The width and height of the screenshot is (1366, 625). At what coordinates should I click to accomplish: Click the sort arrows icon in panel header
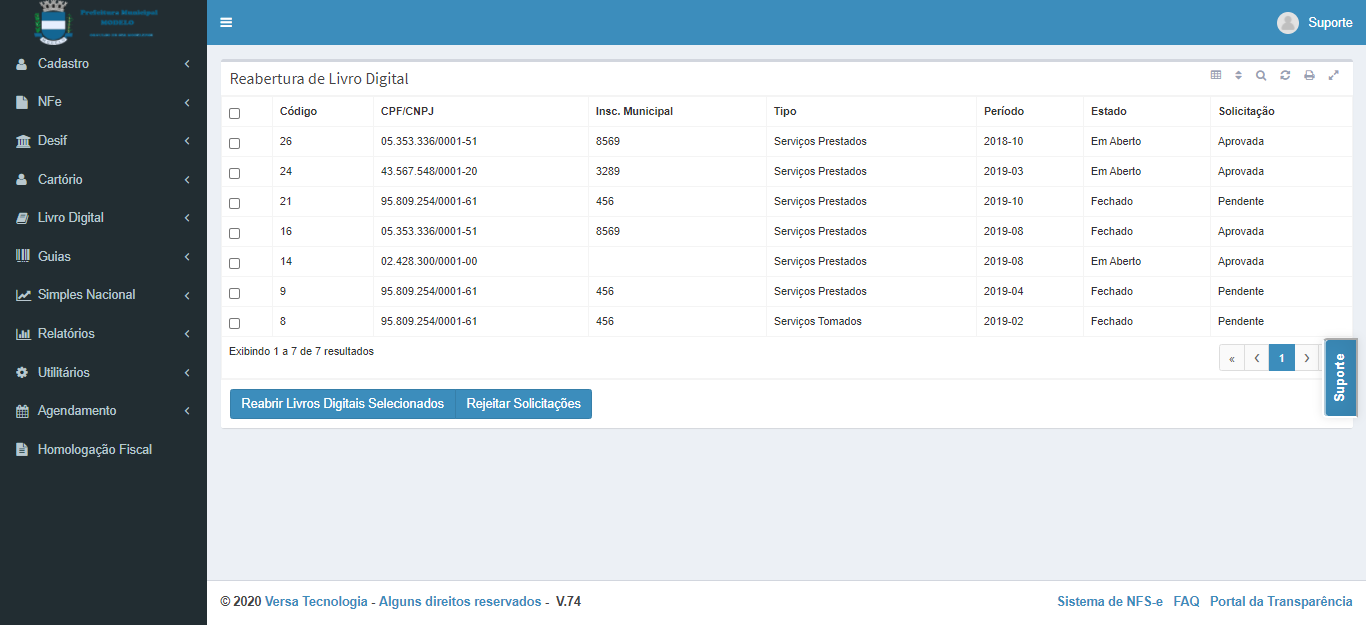(x=1238, y=75)
